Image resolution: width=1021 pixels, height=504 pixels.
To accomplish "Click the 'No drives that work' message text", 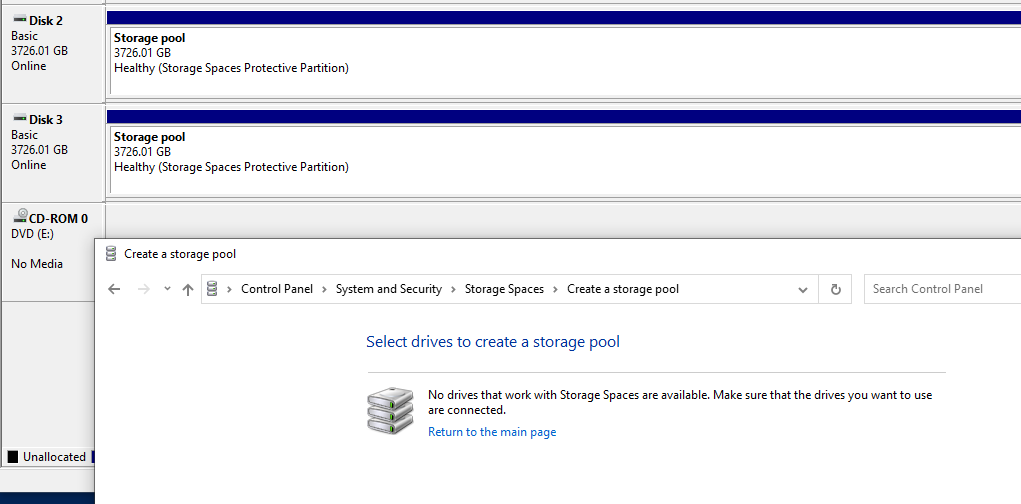I will tap(680, 402).
